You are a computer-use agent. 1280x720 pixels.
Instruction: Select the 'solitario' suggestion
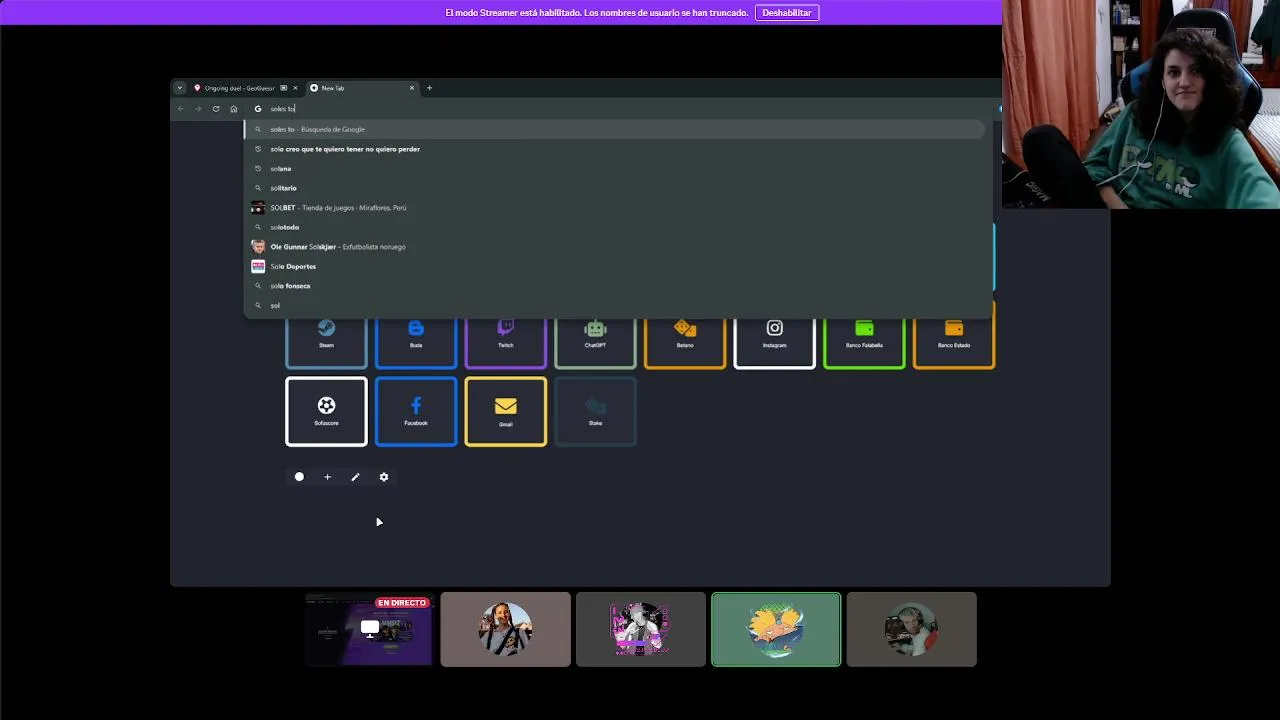[x=615, y=188]
